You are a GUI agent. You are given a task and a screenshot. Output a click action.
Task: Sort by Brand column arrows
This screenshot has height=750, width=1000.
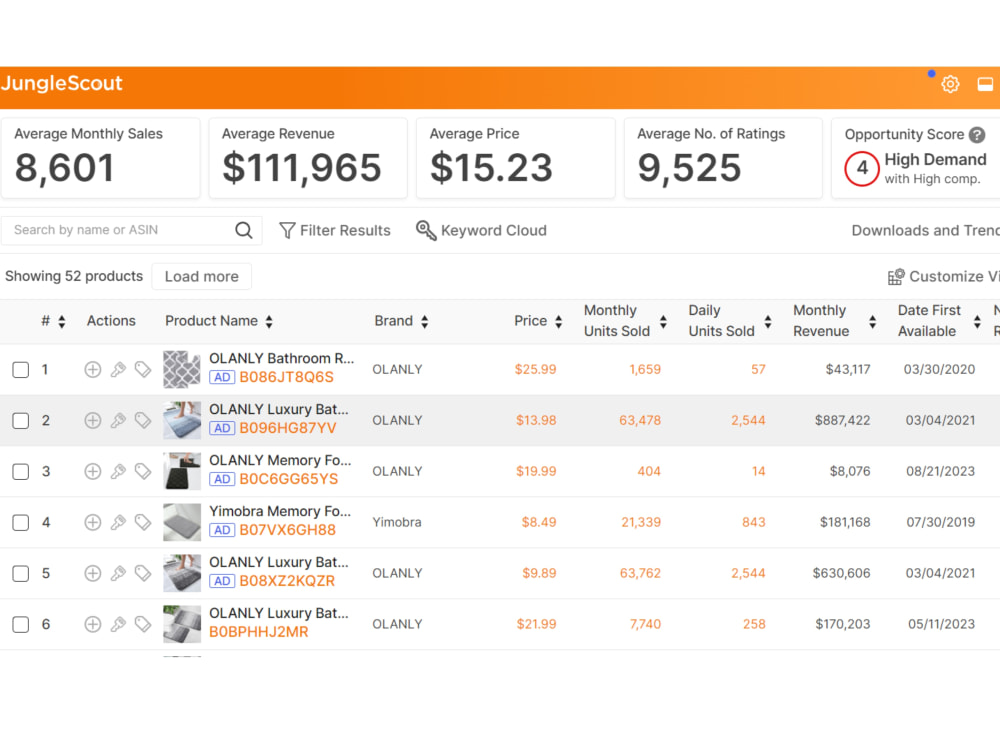coord(425,321)
